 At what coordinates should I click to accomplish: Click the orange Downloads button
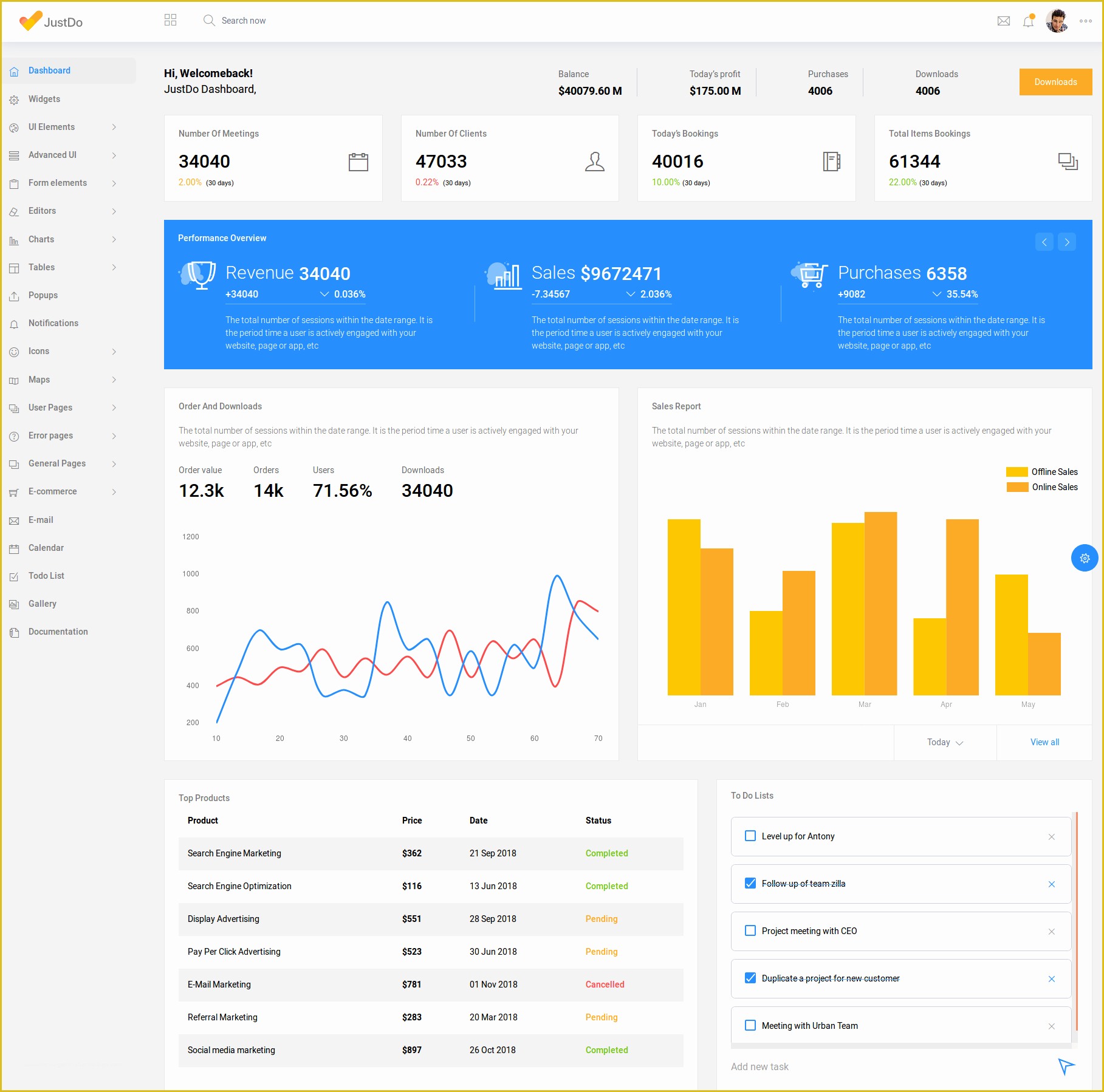pyautogui.click(x=1055, y=82)
